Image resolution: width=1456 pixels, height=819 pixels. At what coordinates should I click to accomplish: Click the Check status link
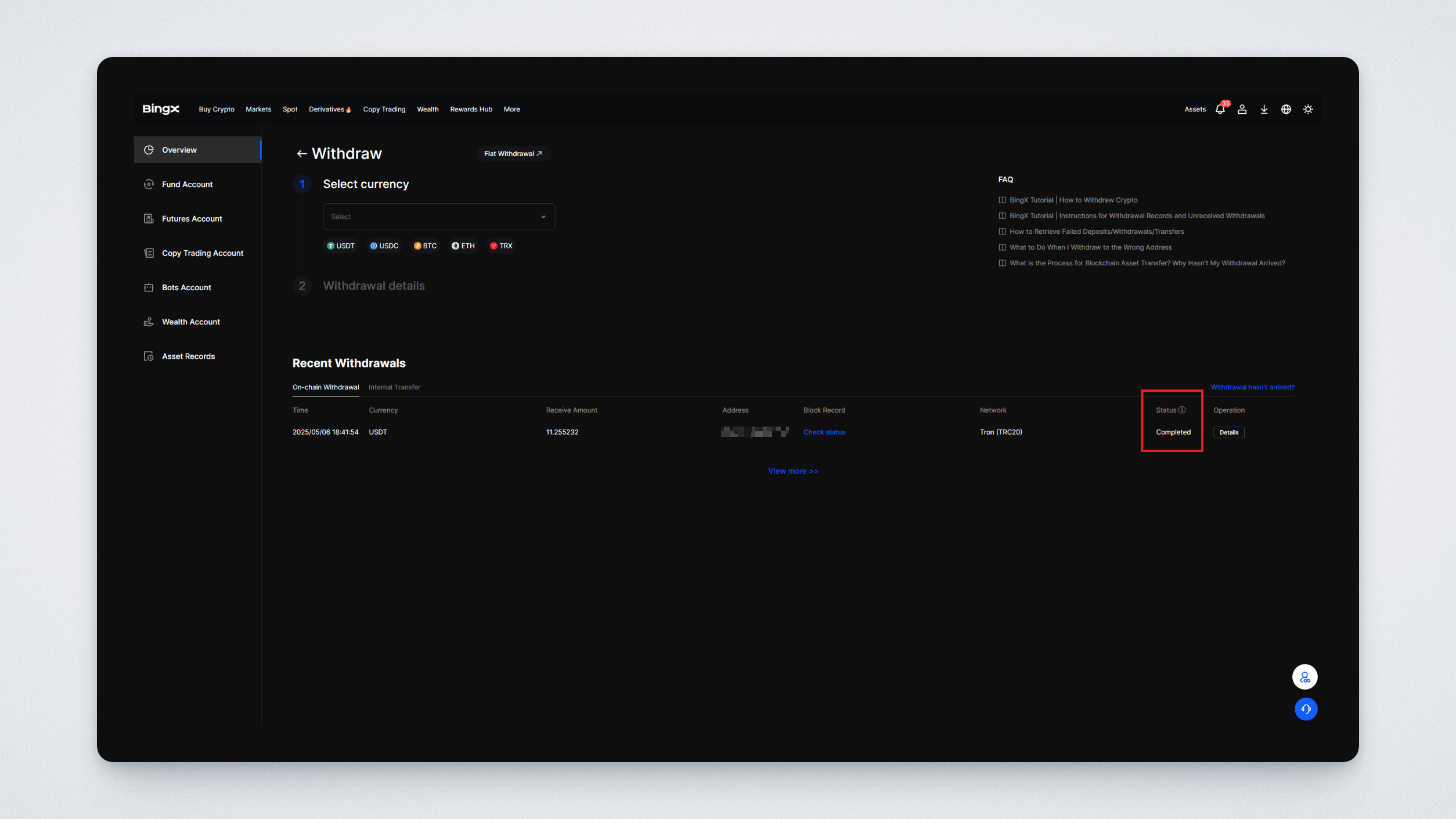(824, 432)
